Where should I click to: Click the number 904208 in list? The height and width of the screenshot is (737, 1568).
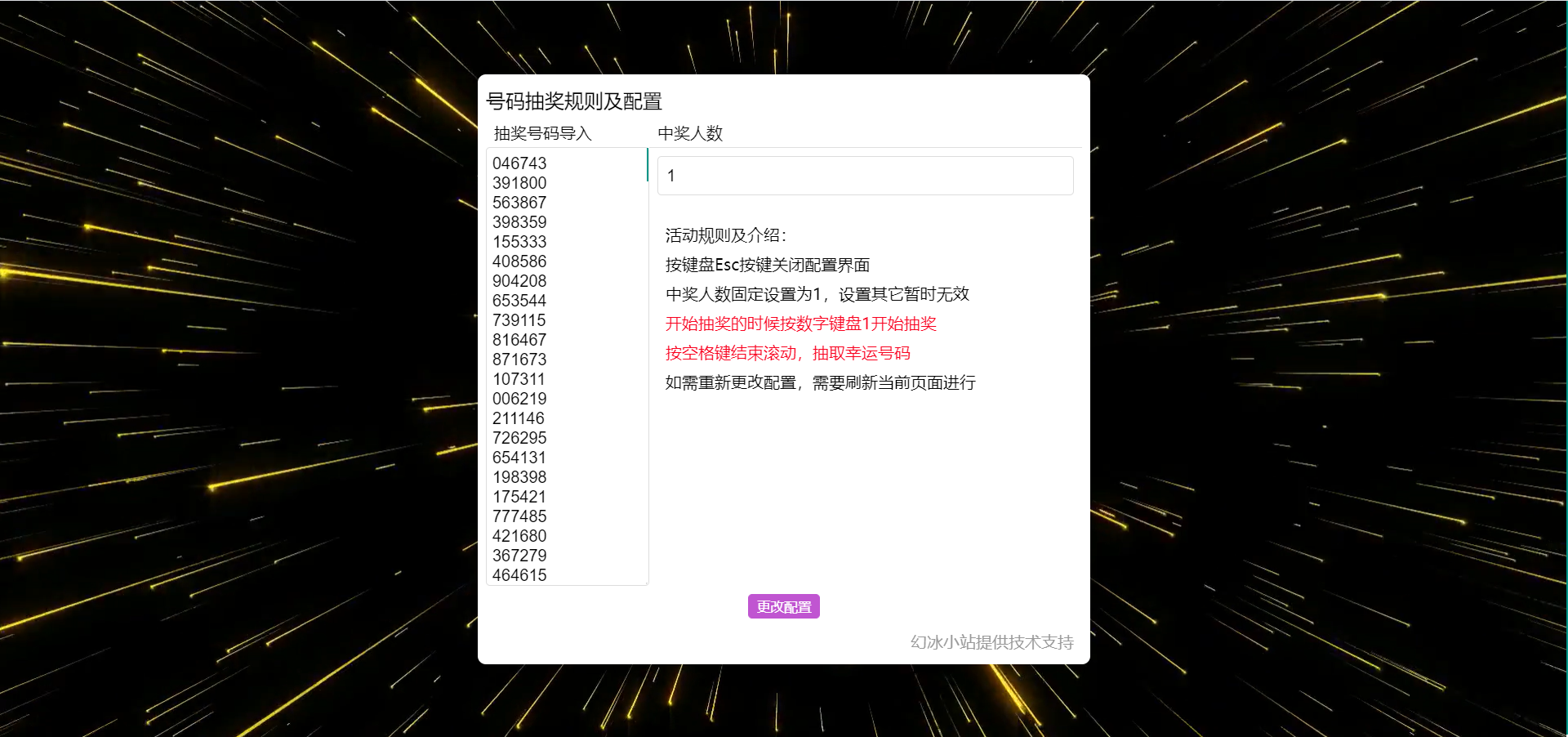click(x=519, y=281)
